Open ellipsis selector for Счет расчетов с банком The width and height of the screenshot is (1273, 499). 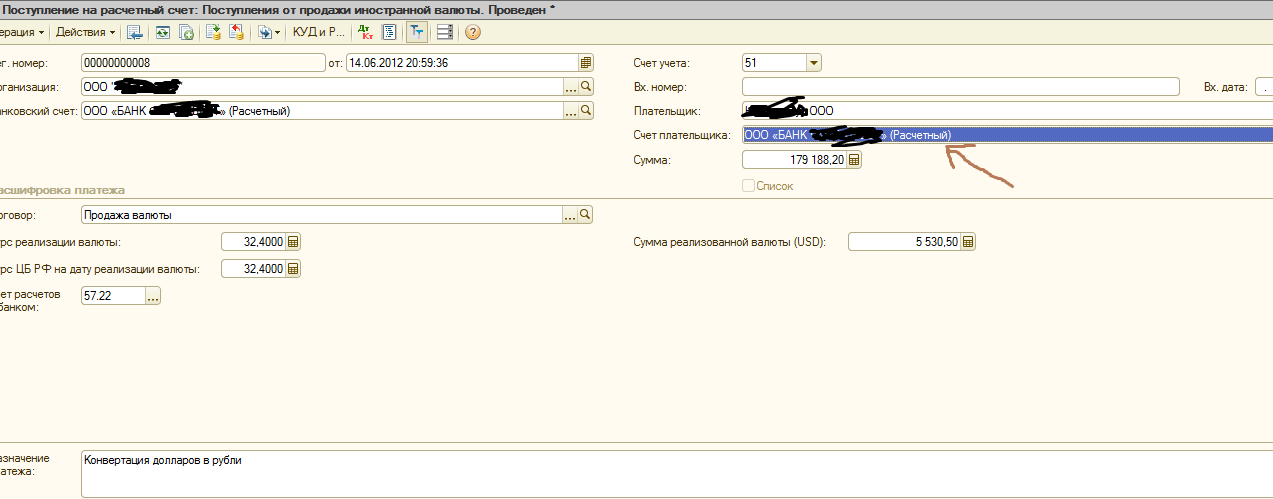point(152,295)
